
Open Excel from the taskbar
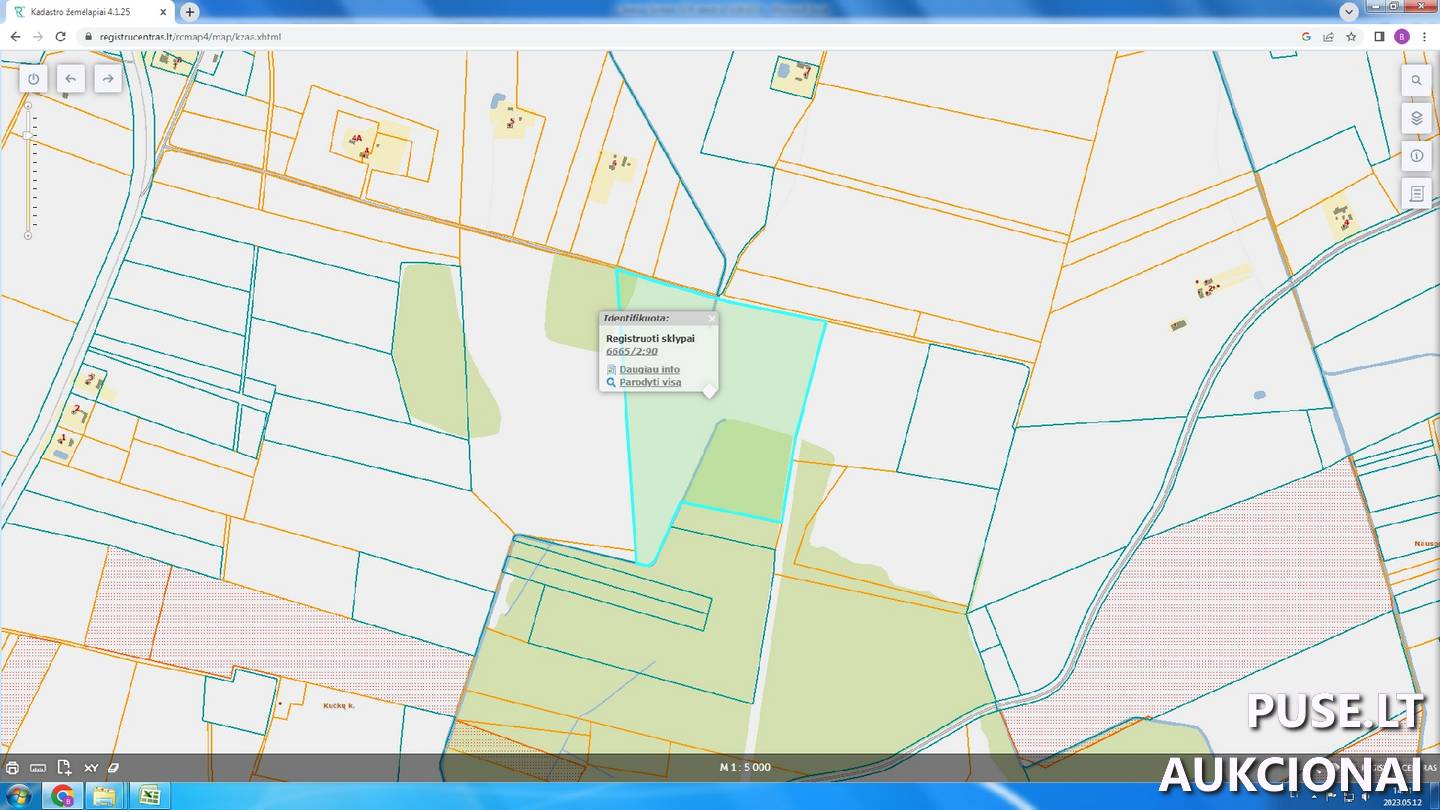pos(148,796)
